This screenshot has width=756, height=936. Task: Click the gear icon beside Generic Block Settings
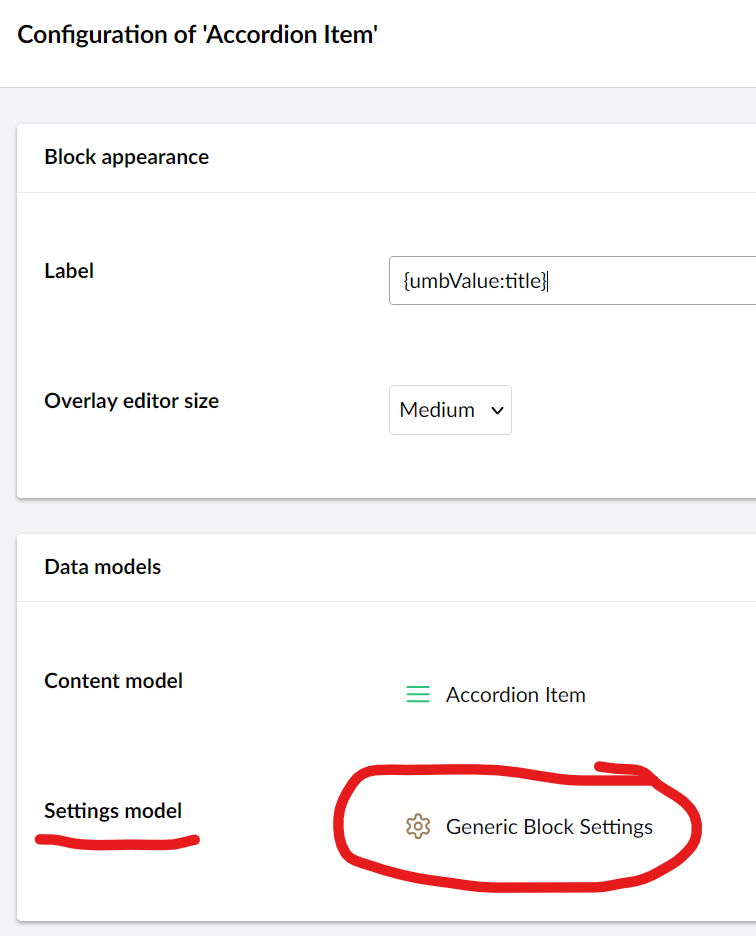pos(418,826)
